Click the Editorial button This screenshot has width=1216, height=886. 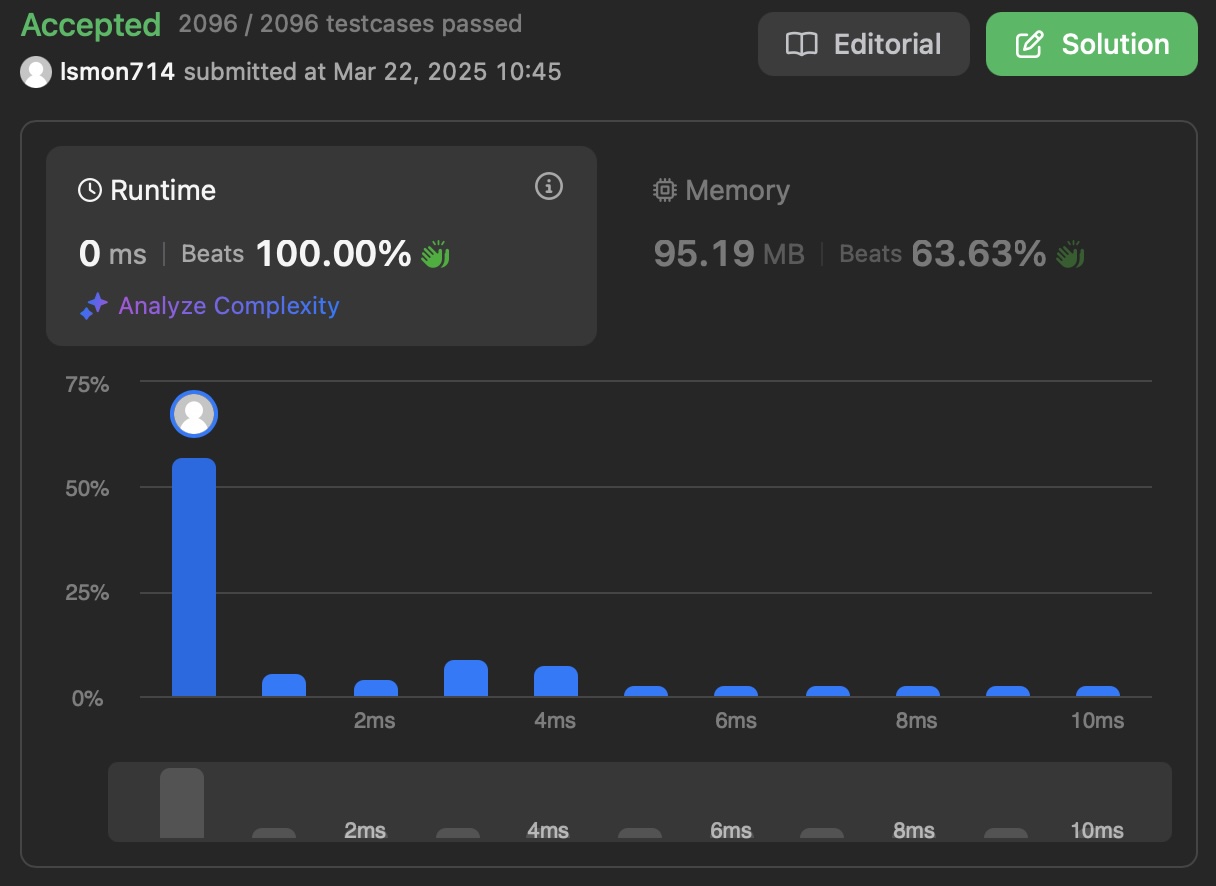[x=863, y=44]
